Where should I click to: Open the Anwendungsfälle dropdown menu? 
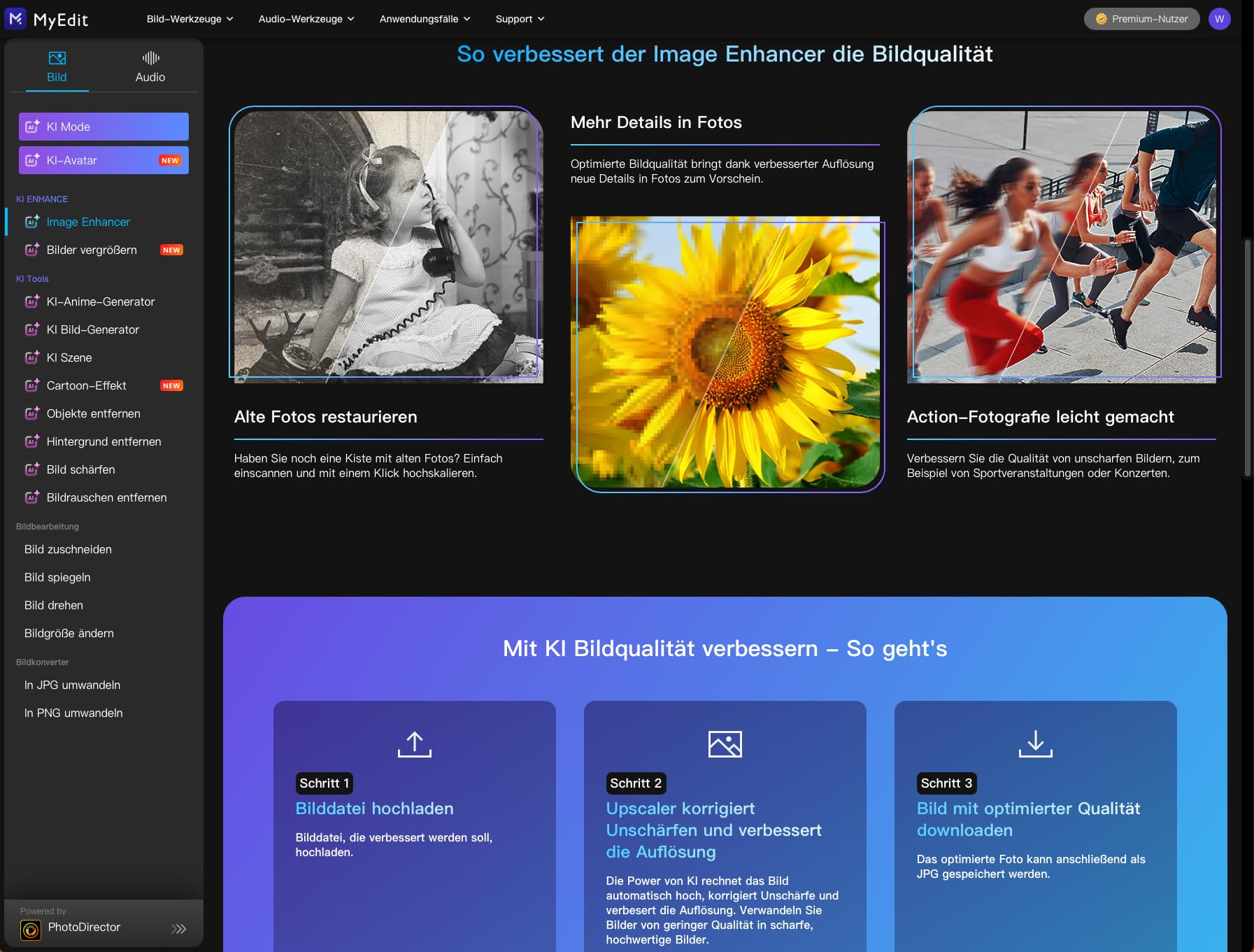[x=425, y=19]
